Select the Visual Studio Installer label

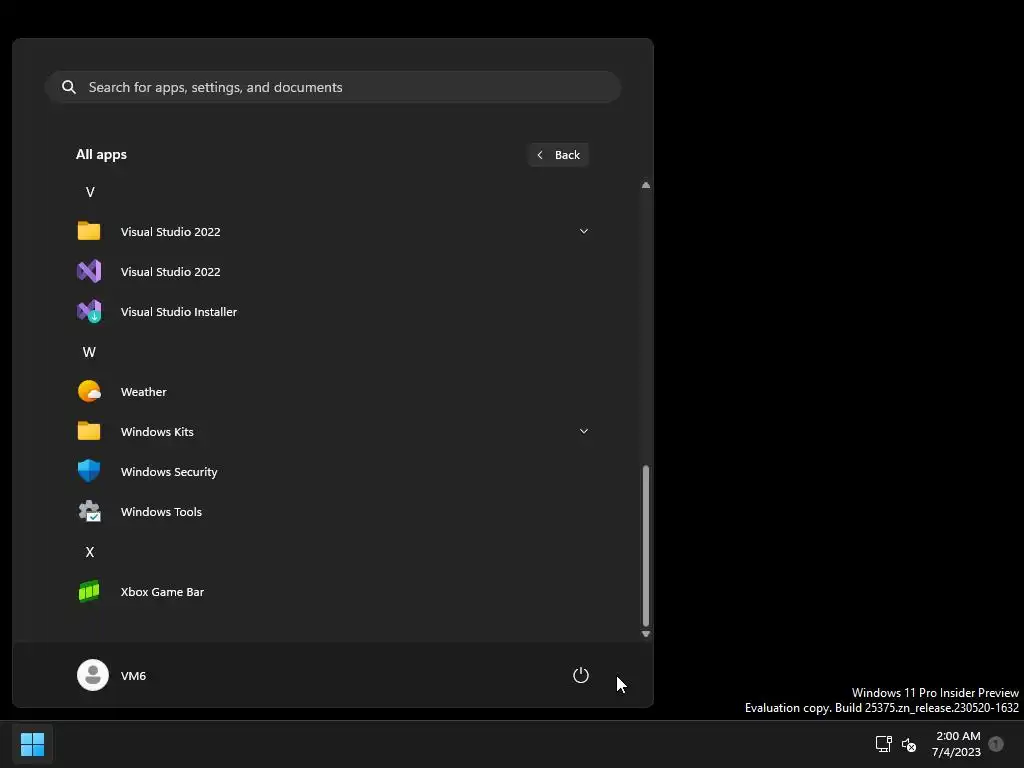pyautogui.click(x=179, y=312)
